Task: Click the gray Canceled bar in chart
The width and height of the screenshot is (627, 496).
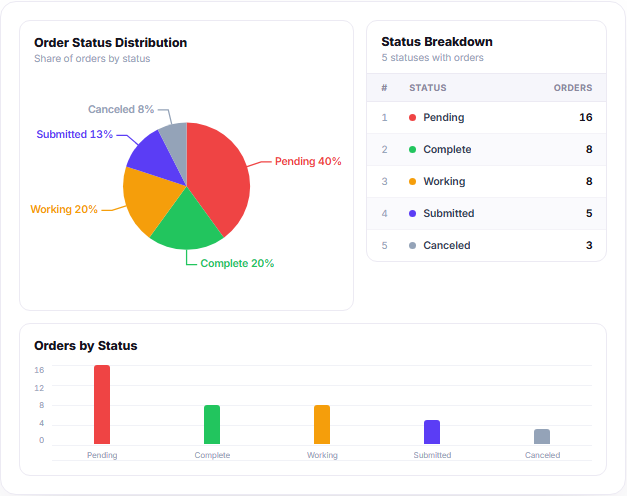Action: point(542,436)
